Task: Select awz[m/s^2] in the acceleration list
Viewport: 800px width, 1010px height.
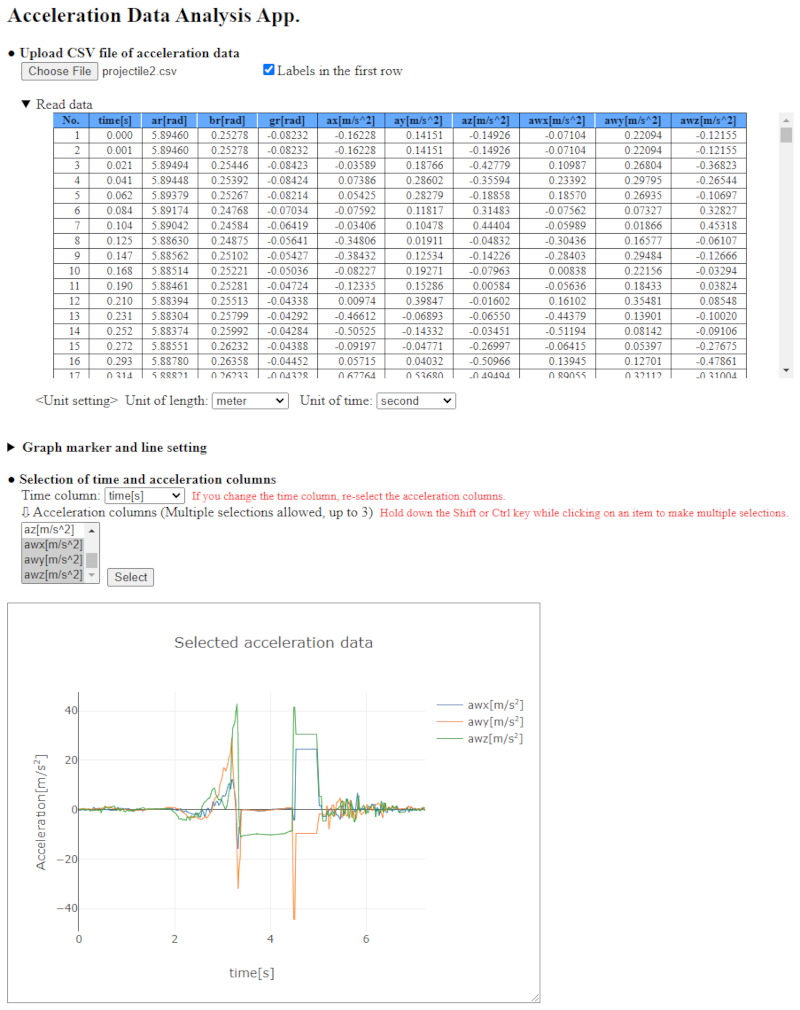Action: coord(52,575)
